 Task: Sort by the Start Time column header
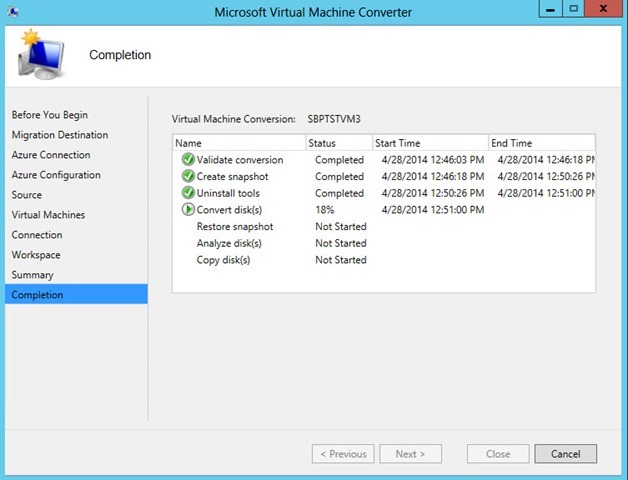[431, 143]
